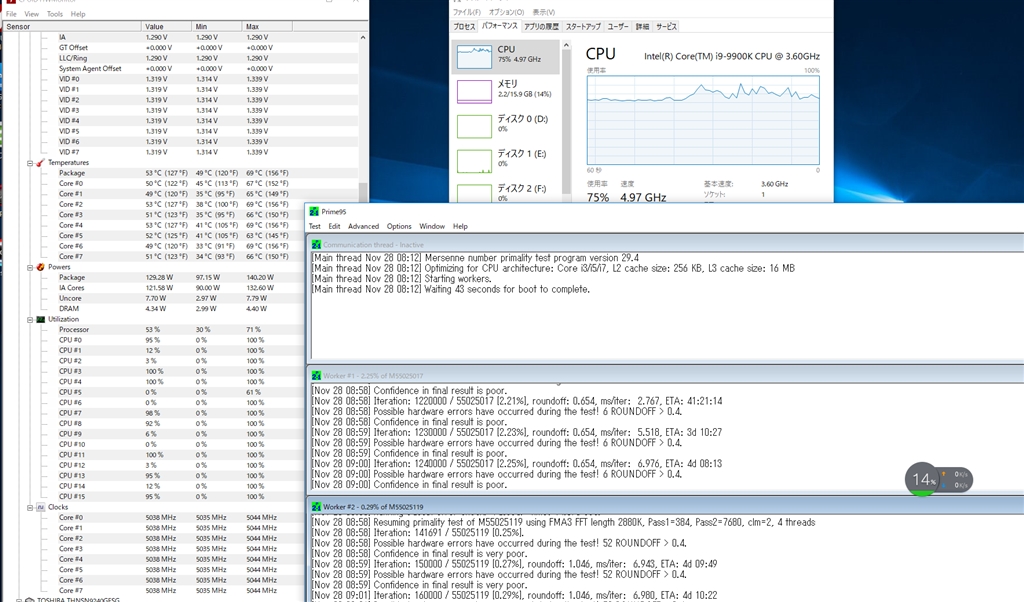This screenshot has width=1024, height=602.
Task: Activate the Worker #1 title bar
Action: pos(666,375)
